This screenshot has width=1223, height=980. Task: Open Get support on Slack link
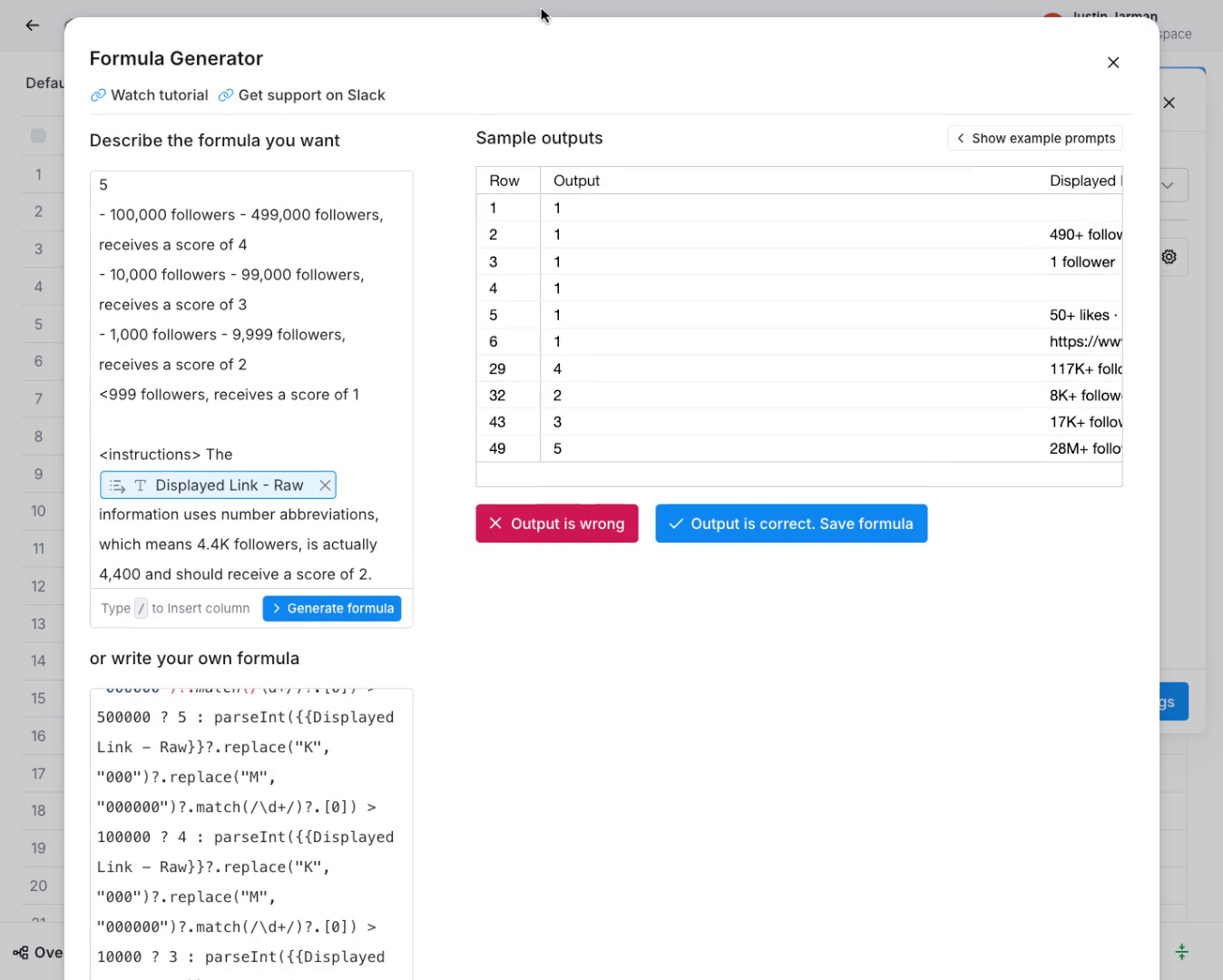301,95
